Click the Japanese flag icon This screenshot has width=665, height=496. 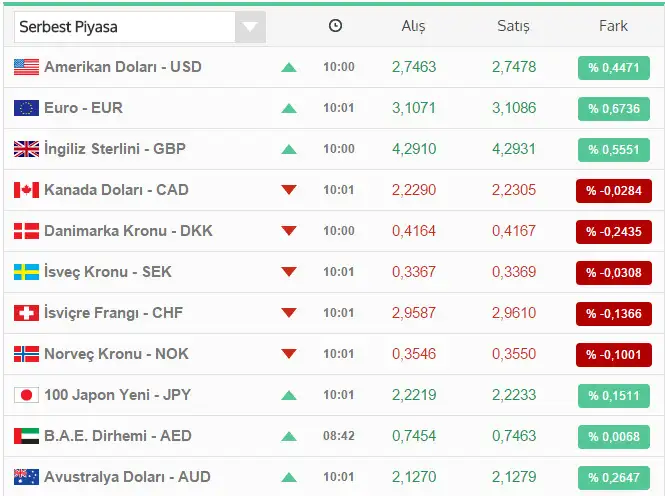click(x=26, y=395)
